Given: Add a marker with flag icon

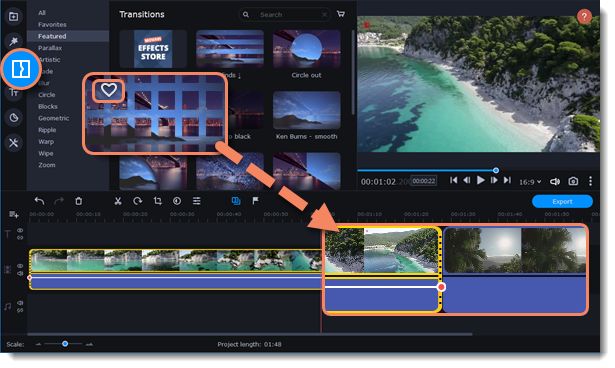Looking at the screenshot, I should [255, 201].
